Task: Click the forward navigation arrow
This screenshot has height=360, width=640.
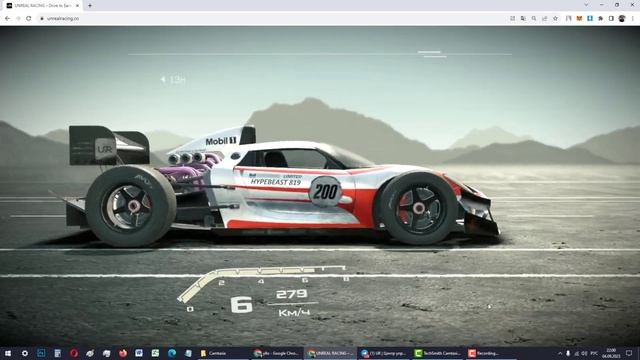Action: click(x=18, y=18)
